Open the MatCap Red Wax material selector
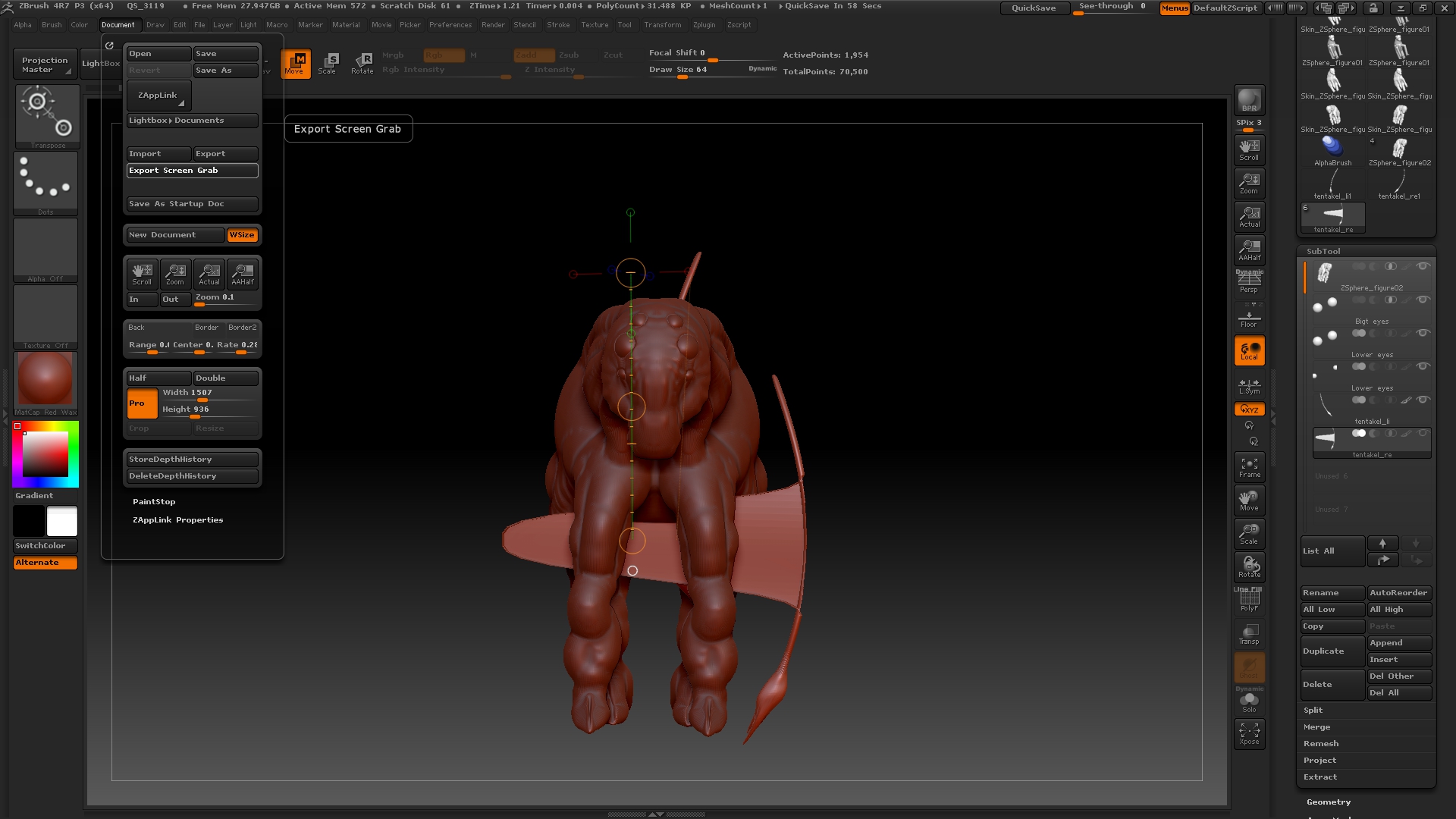 coord(45,383)
